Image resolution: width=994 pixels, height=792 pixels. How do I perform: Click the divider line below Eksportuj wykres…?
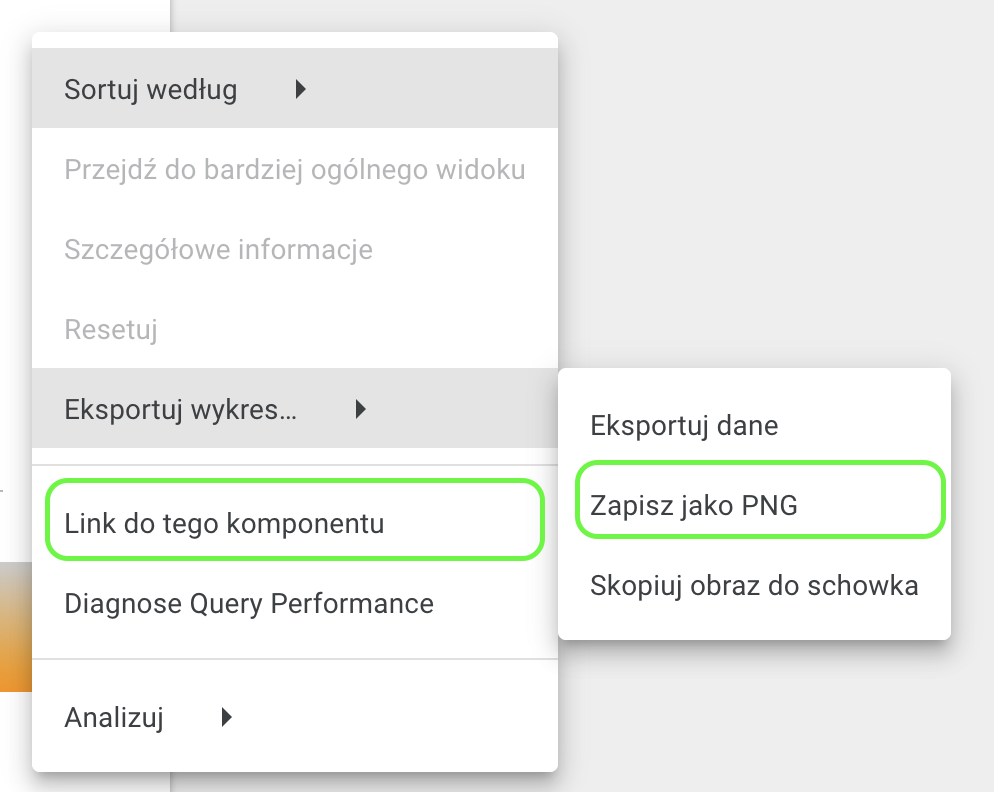coord(294,465)
